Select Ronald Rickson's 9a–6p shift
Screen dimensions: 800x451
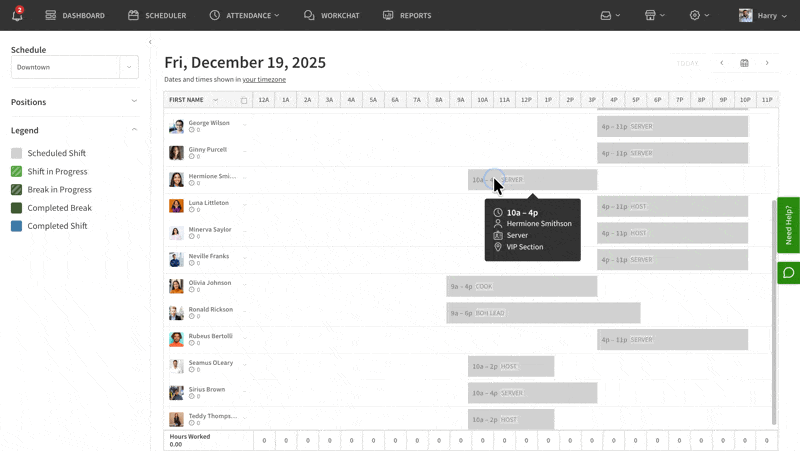pyautogui.click(x=543, y=313)
